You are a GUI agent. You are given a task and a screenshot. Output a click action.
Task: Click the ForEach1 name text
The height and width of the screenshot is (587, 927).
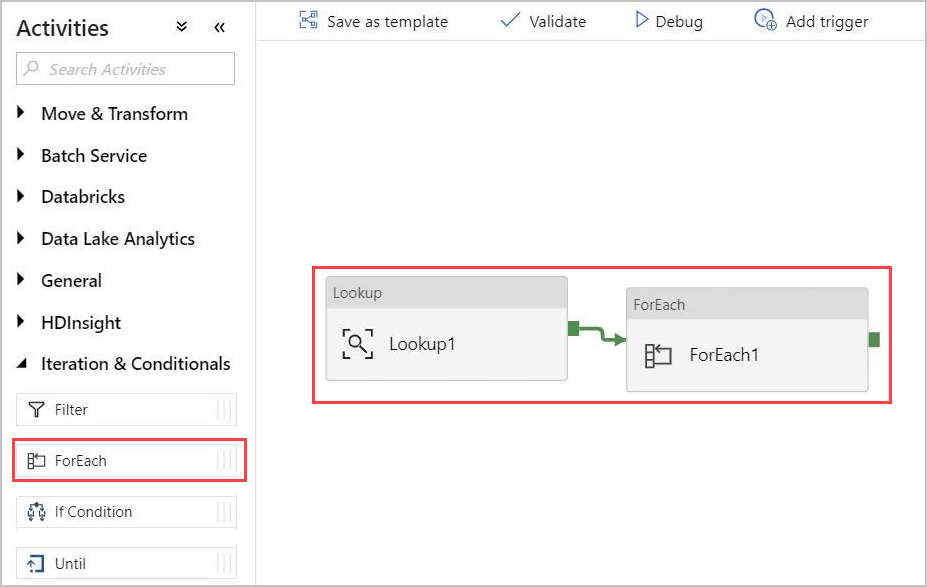click(724, 355)
